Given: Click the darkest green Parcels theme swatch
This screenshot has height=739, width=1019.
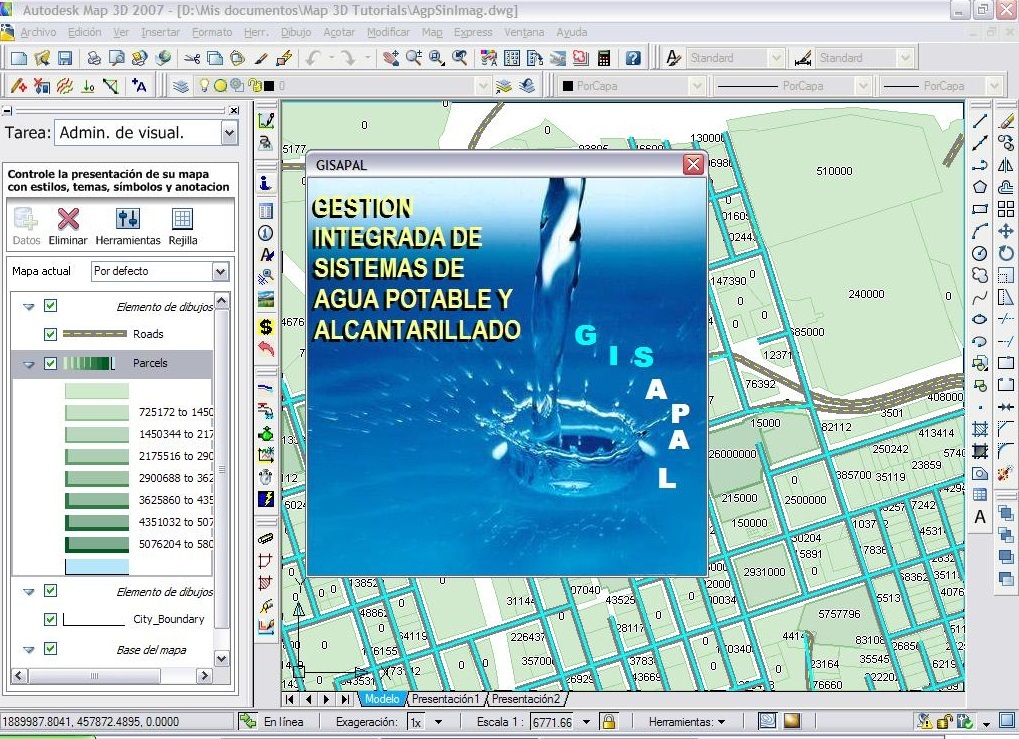Looking at the screenshot, I should [97, 545].
